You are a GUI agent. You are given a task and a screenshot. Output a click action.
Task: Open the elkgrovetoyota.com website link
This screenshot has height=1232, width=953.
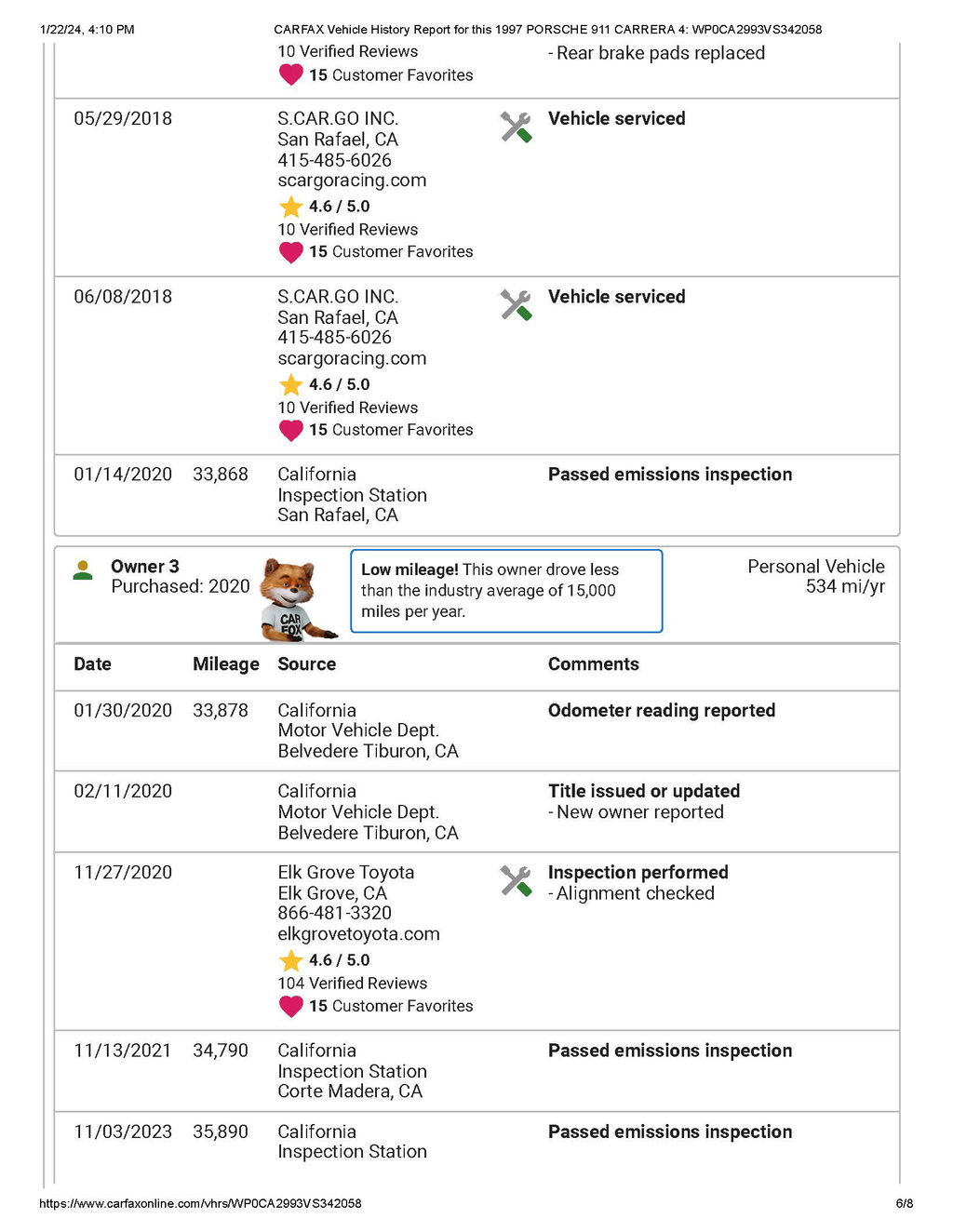click(x=358, y=934)
